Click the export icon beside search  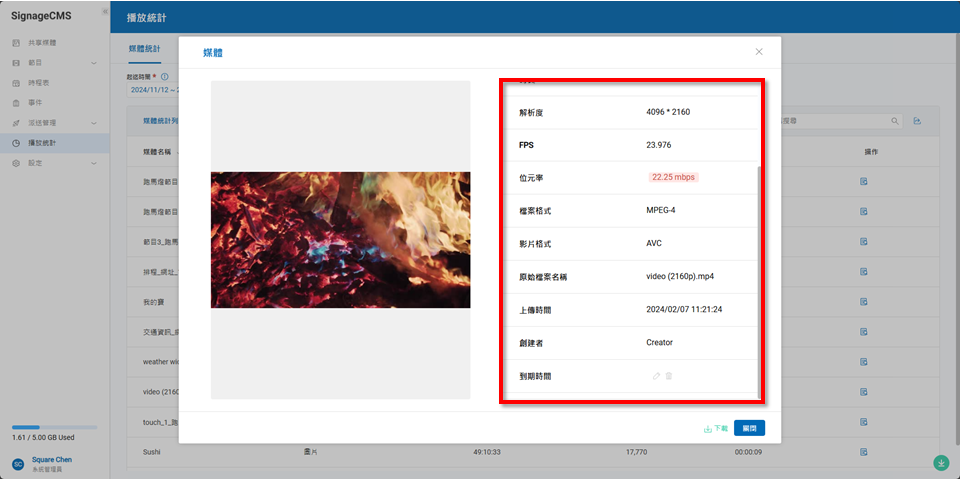click(x=917, y=121)
